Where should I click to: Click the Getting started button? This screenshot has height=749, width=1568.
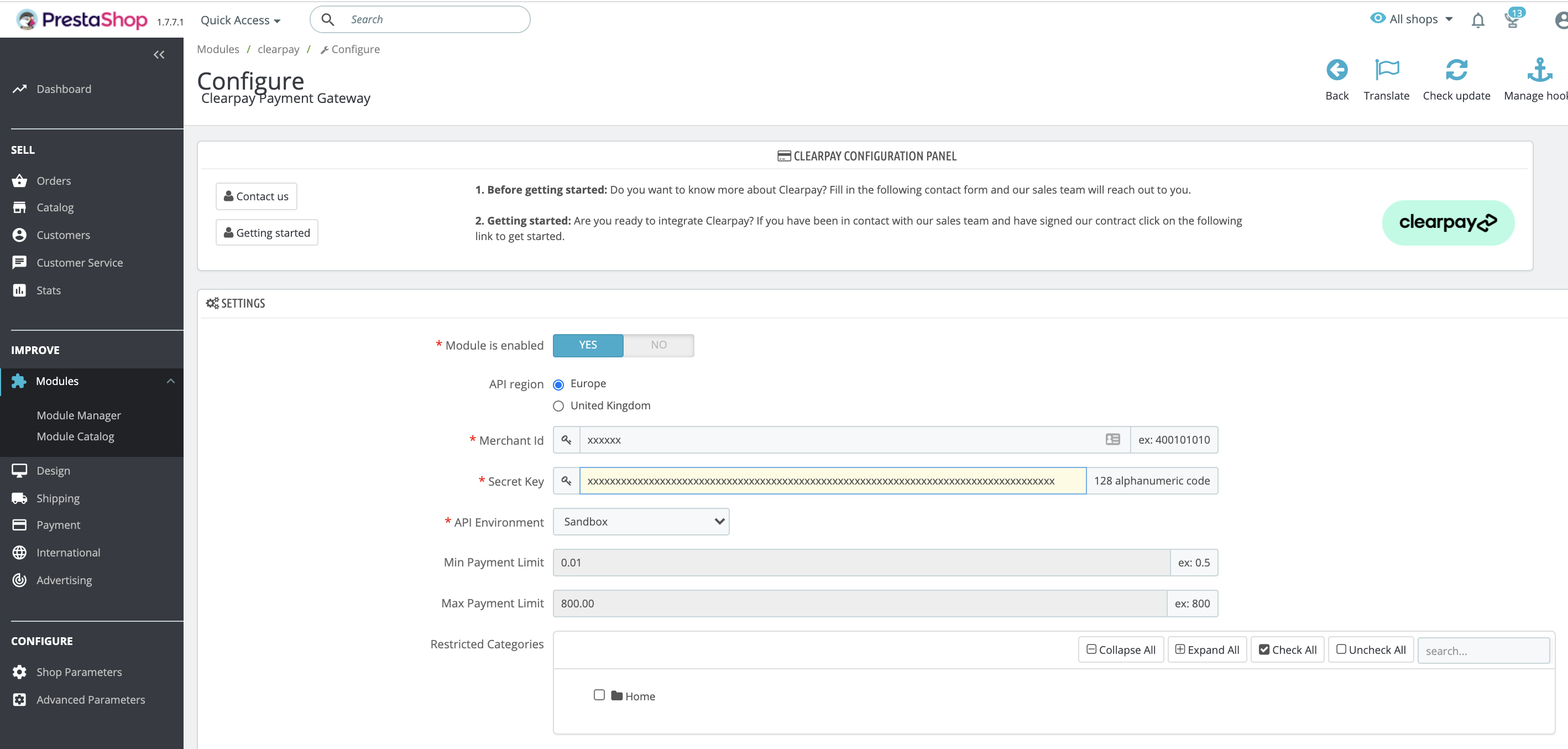(x=266, y=233)
